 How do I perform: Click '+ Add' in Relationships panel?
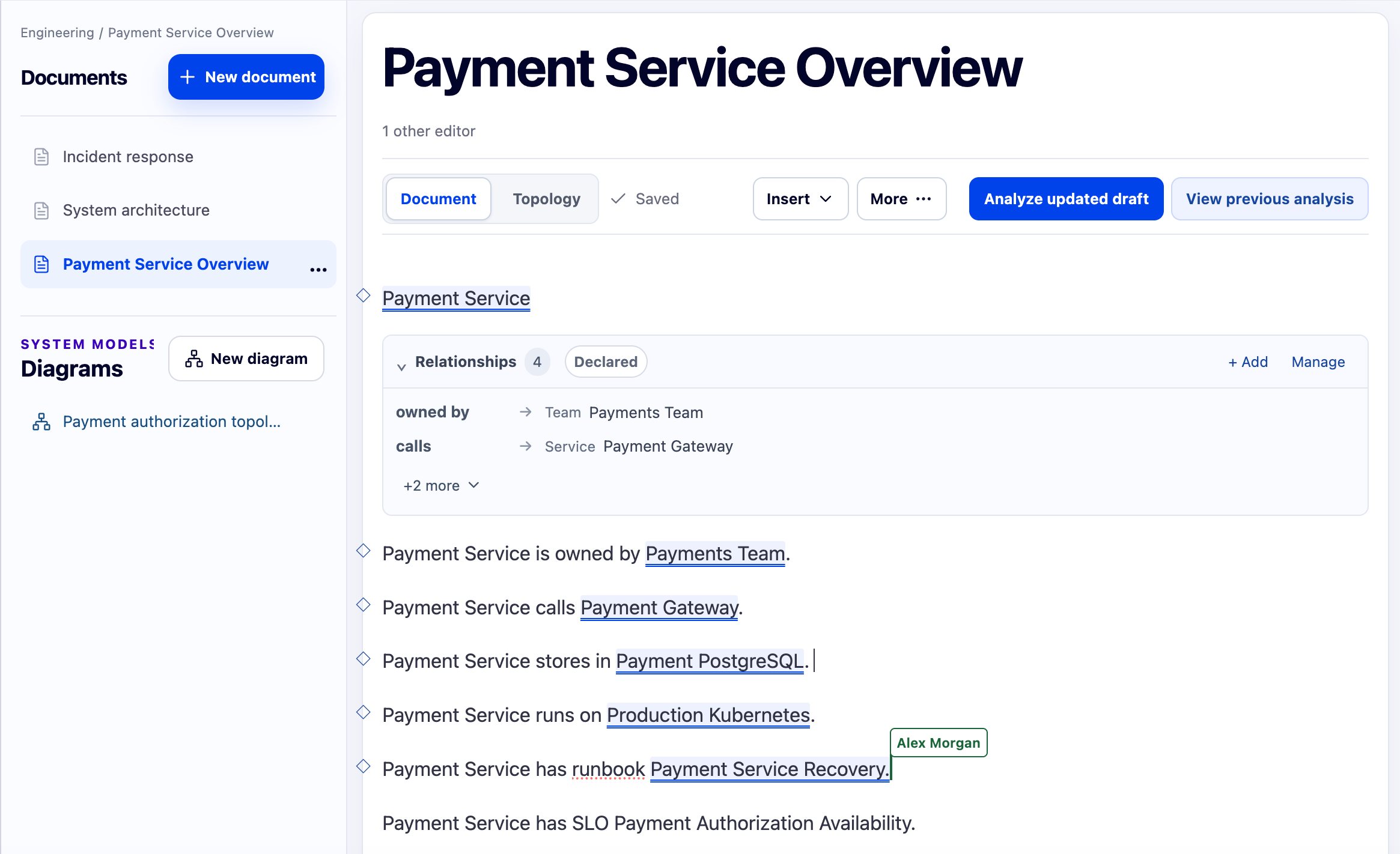(x=1248, y=362)
